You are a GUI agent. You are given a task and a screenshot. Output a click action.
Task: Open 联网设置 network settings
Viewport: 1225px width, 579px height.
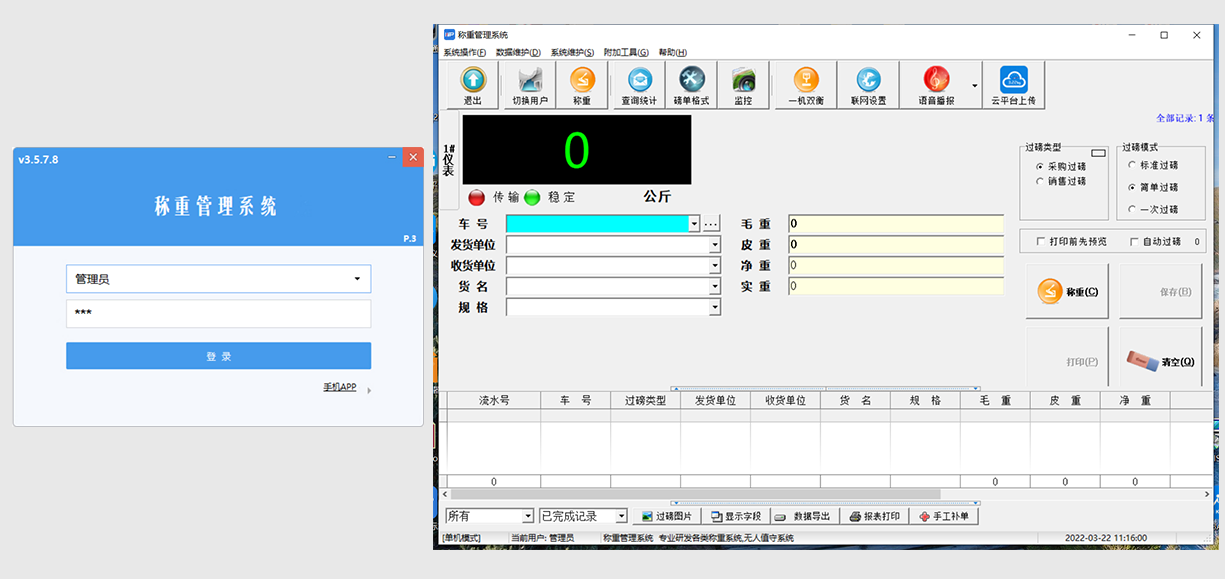[x=868, y=85]
